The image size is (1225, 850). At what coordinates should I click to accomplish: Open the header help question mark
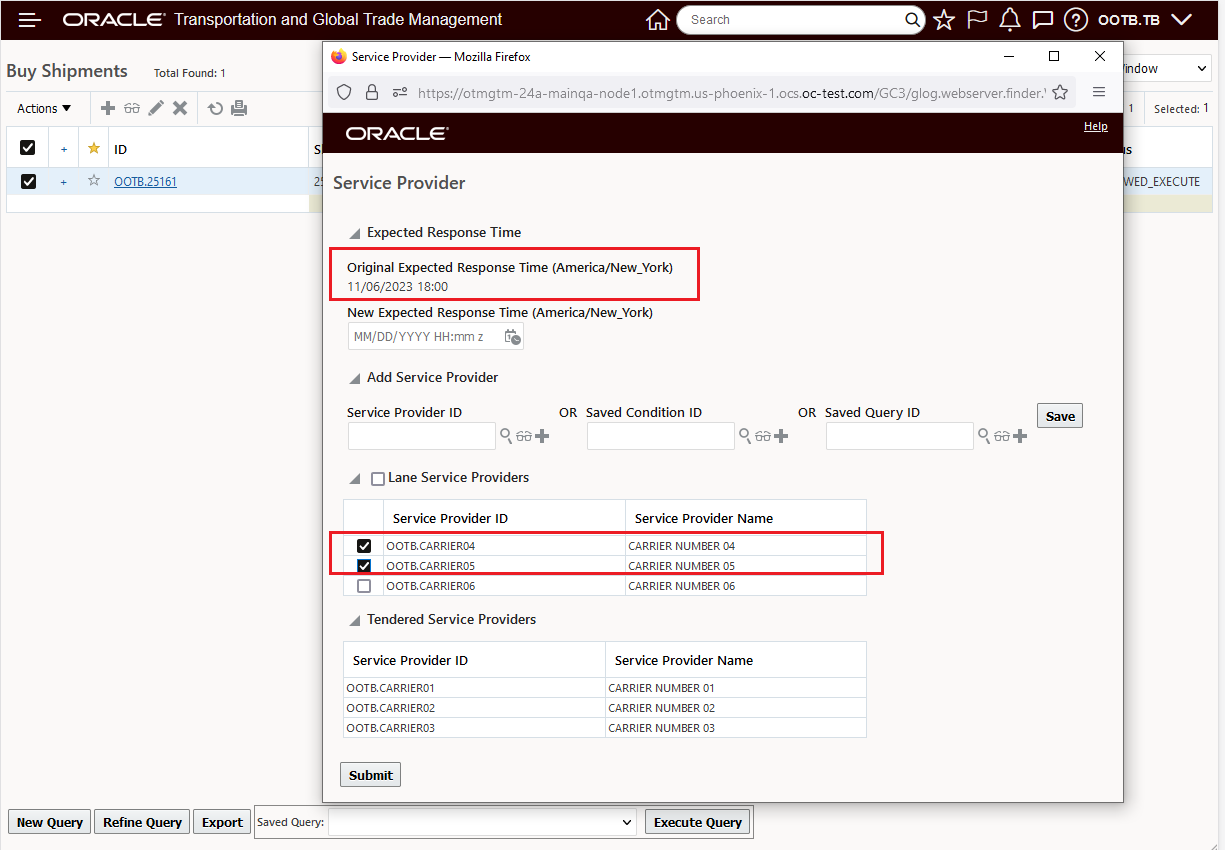coord(1076,20)
